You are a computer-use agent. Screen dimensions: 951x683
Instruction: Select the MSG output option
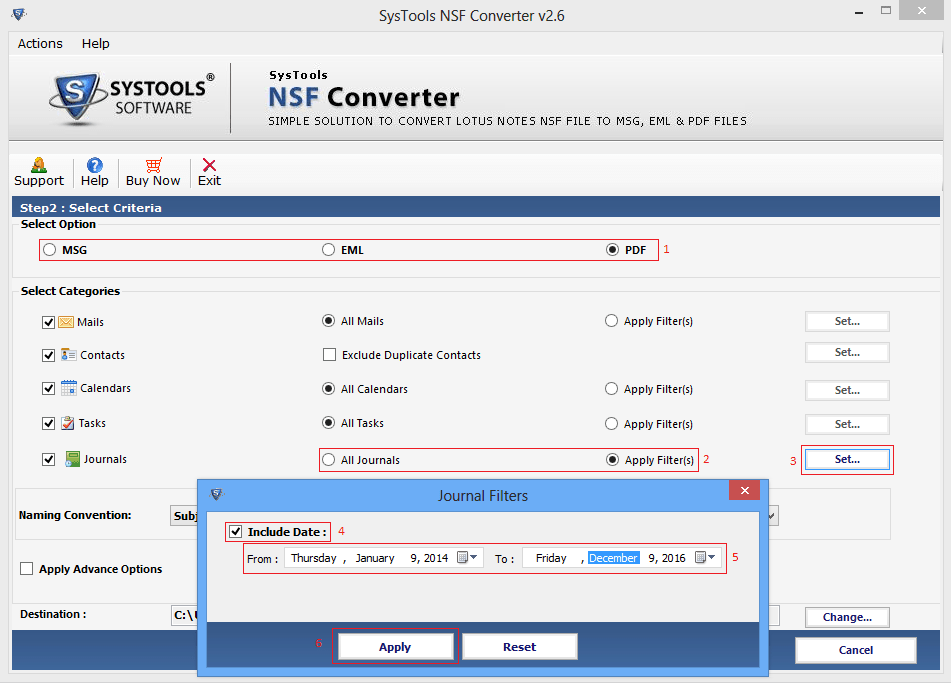click(50, 250)
